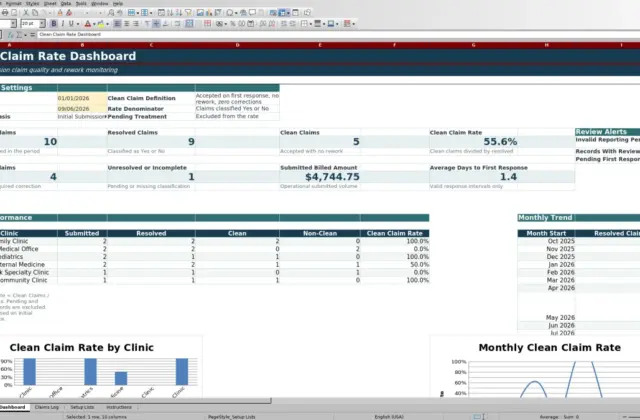Click the Insert Comment speech bubble icon
640x420 pixels.
[252, 13]
